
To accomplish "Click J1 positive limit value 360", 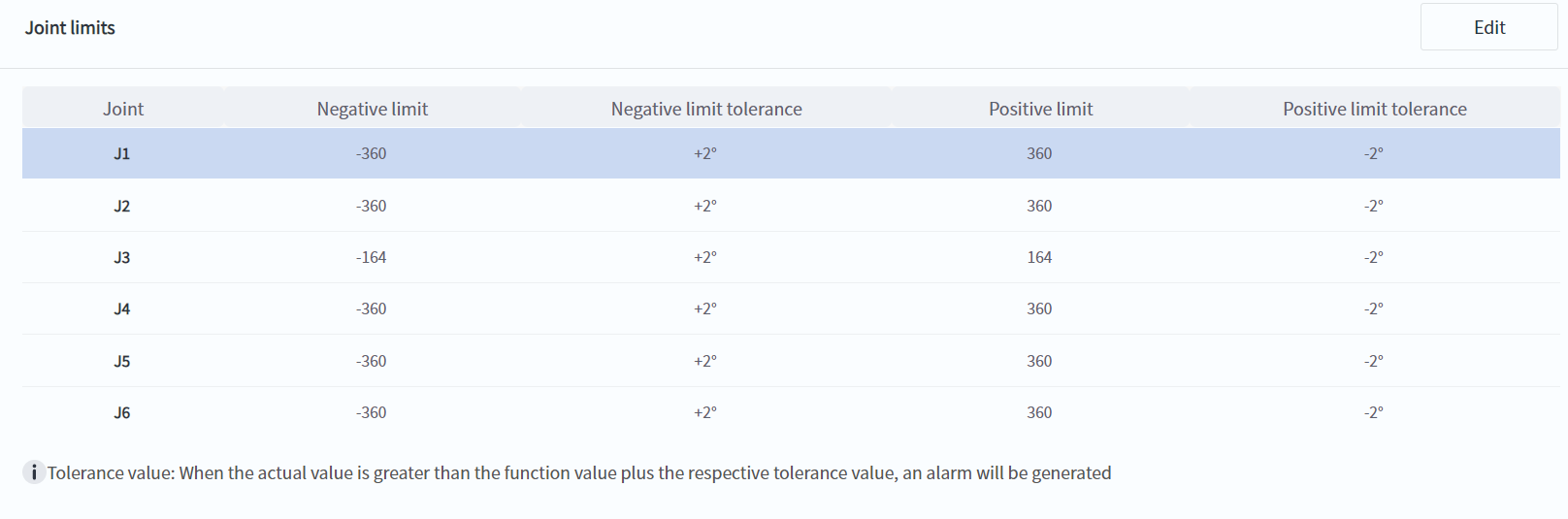I will [1039, 153].
